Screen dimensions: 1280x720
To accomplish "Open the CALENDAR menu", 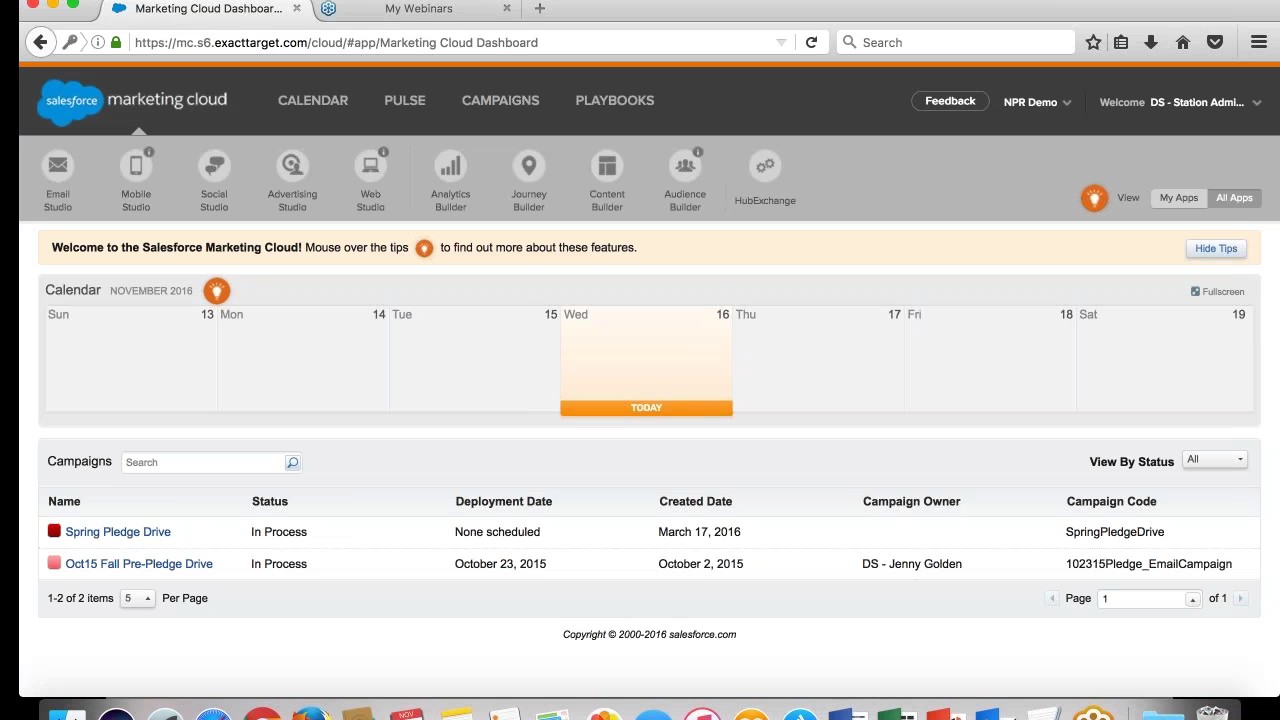I will (x=313, y=100).
